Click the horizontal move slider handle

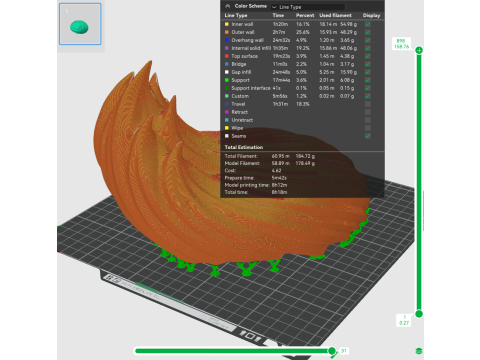click(332, 351)
